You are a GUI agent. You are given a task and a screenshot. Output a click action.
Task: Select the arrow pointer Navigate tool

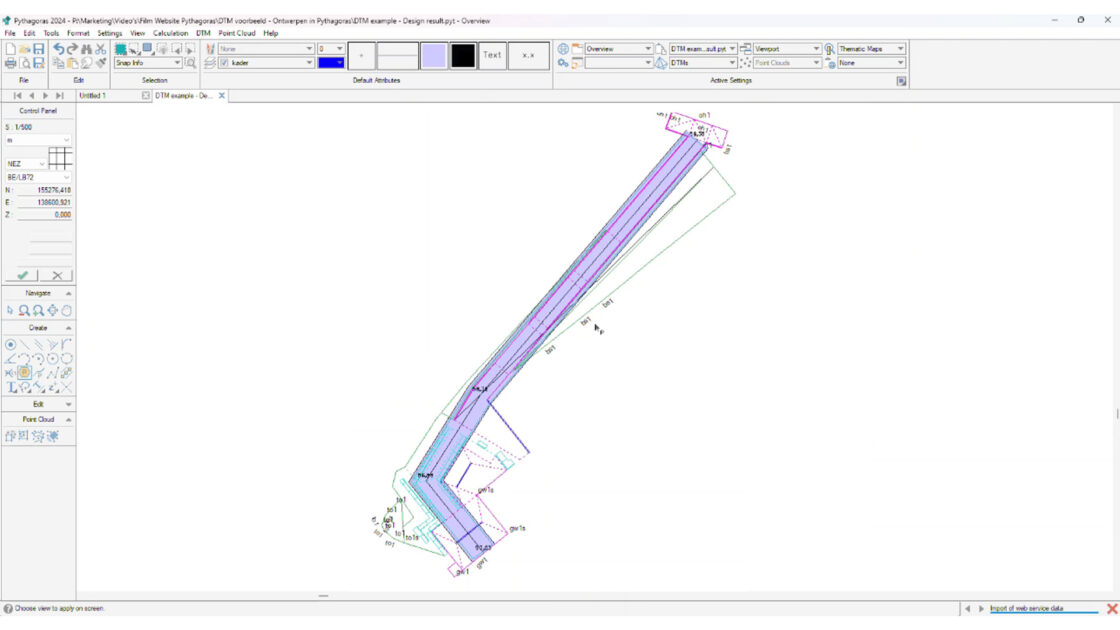coord(10,311)
